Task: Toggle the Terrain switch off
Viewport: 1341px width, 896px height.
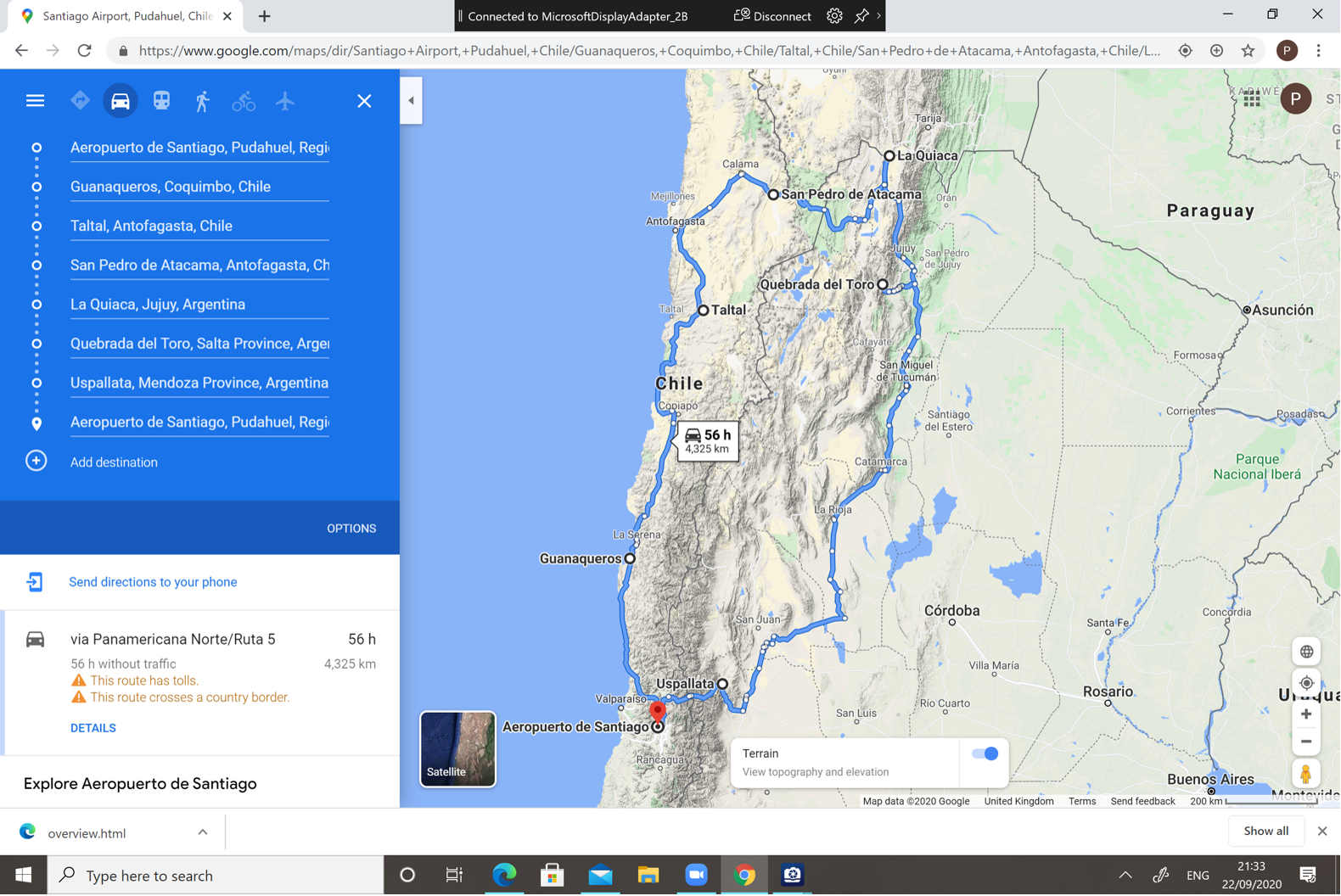Action: click(x=985, y=753)
